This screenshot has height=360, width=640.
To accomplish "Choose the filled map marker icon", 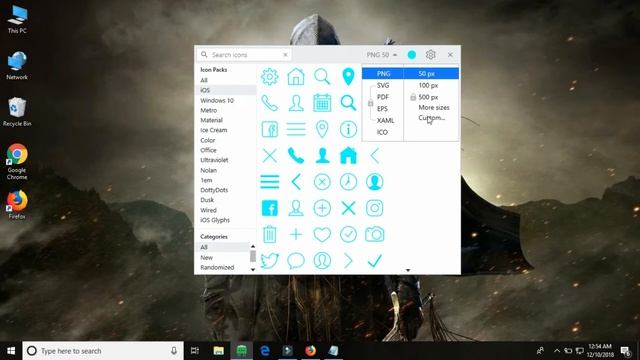I will (348, 77).
